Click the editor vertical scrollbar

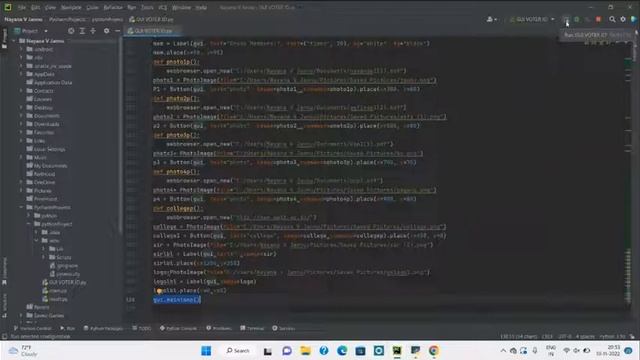point(629,176)
